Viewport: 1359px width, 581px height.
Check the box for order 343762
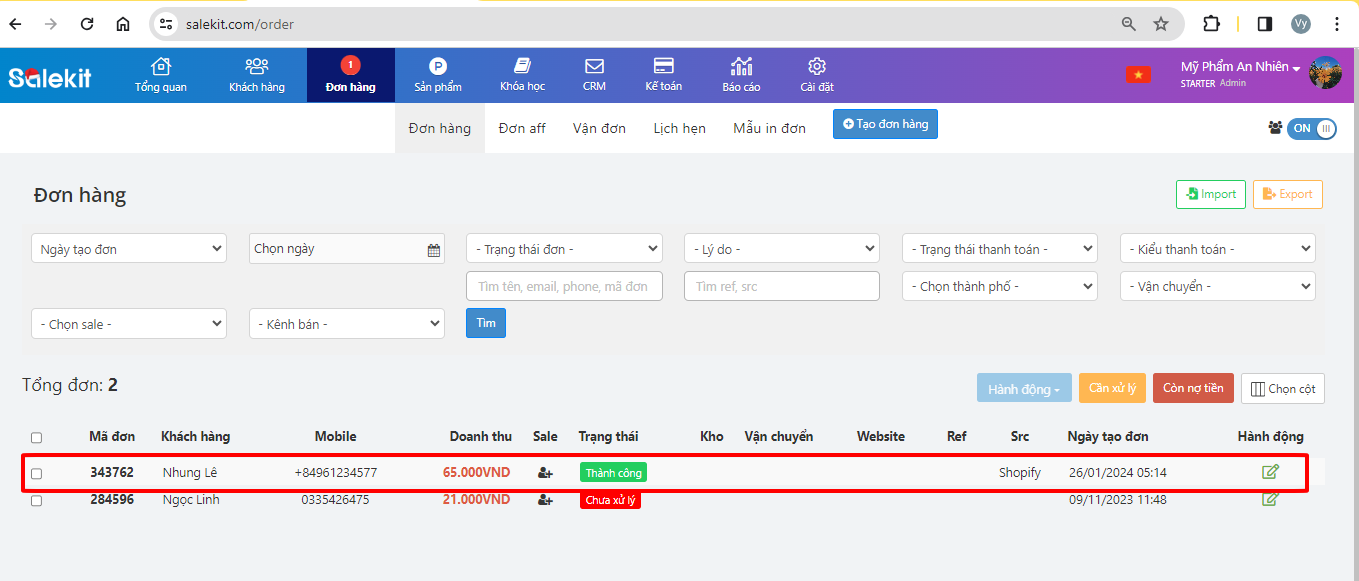(37, 473)
